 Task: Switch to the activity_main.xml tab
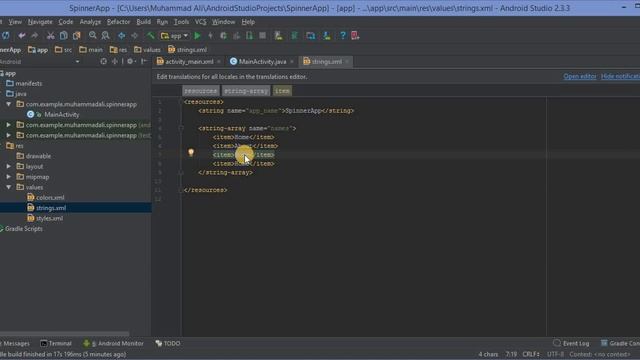pyautogui.click(x=189, y=62)
